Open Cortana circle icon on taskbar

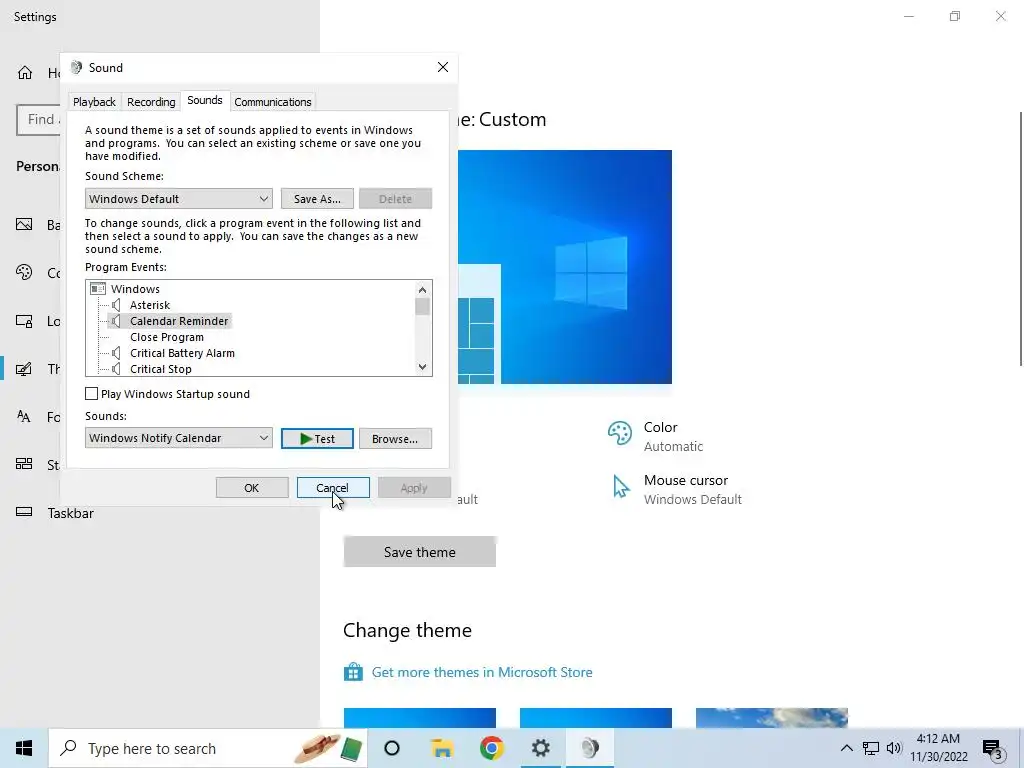(392, 748)
